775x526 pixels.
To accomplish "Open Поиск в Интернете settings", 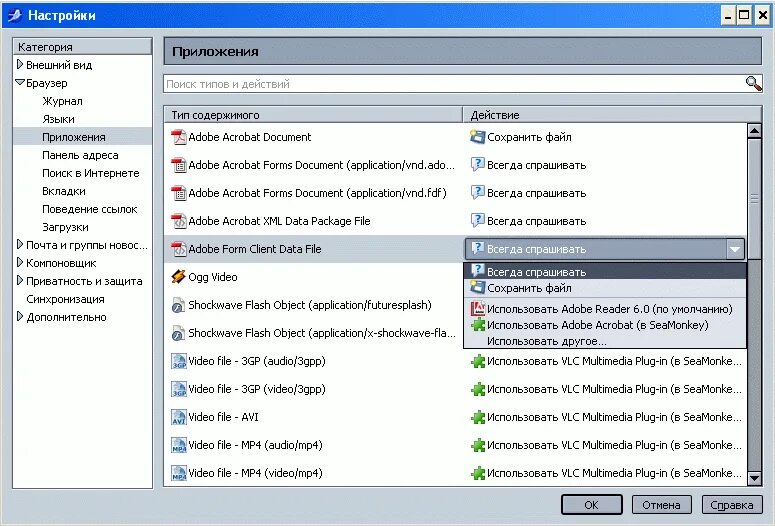I will coord(90,173).
